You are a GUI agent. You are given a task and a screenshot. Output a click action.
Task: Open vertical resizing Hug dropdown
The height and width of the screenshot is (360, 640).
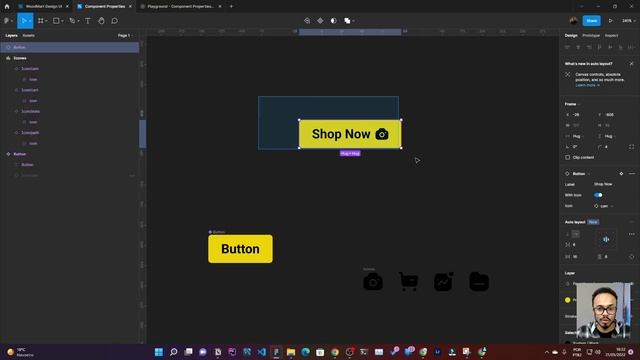click(x=607, y=136)
